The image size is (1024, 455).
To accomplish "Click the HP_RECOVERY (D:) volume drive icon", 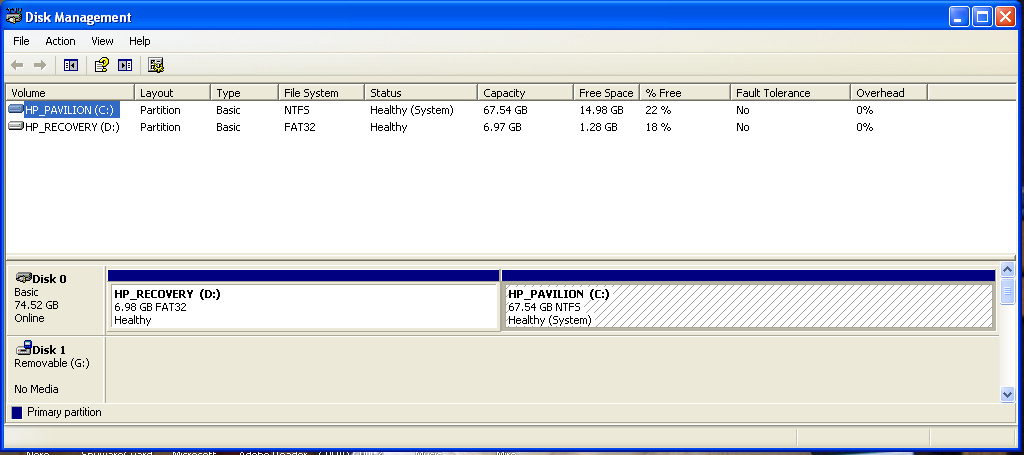I will click(x=16, y=127).
